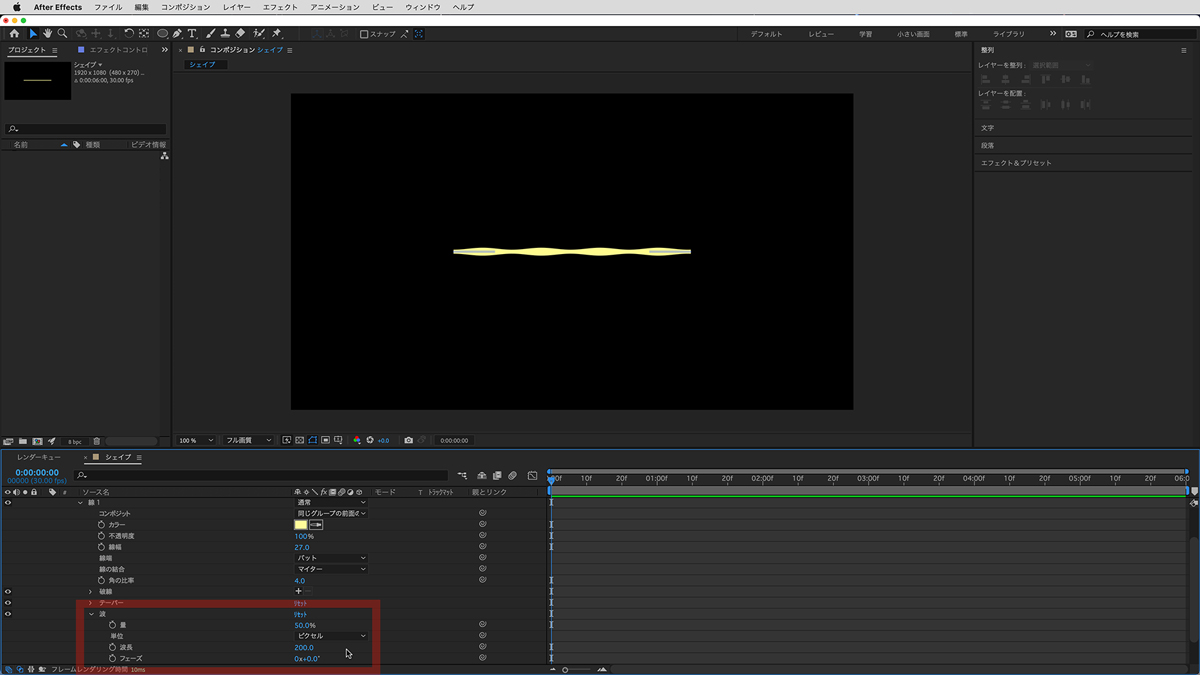Switch to the レンダーキュー tab
Viewport: 1200px width, 675px height.
pos(39,457)
